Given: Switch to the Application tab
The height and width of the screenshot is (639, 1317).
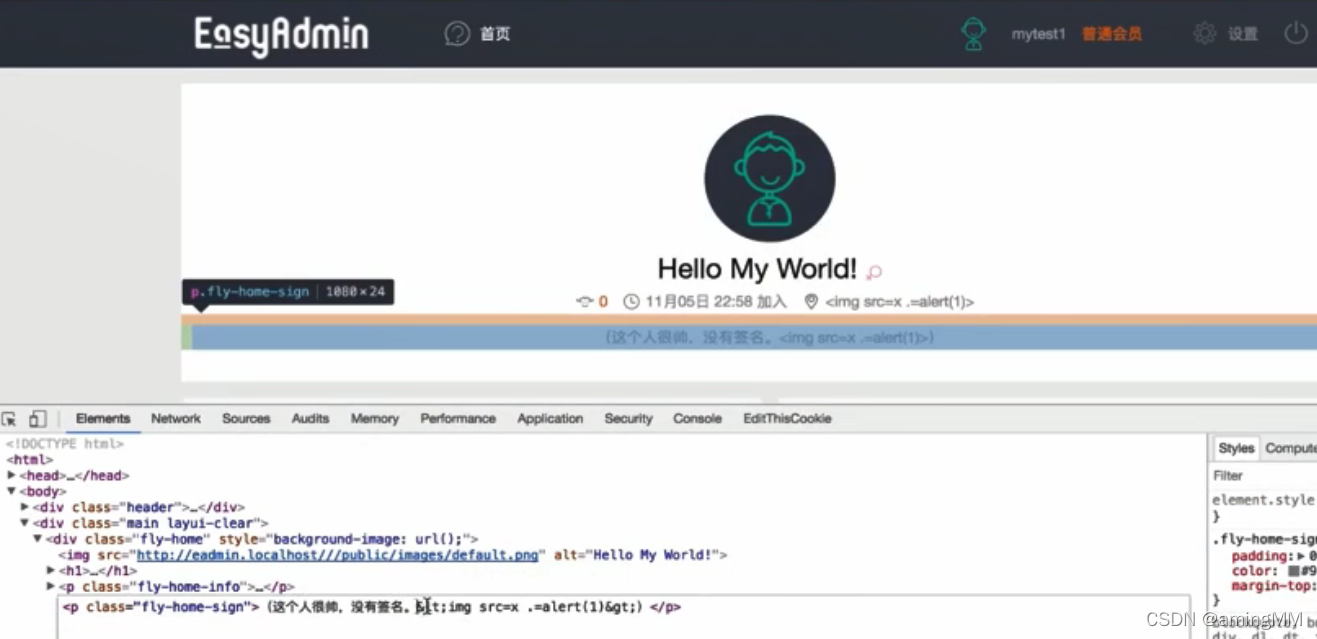Looking at the screenshot, I should (550, 418).
